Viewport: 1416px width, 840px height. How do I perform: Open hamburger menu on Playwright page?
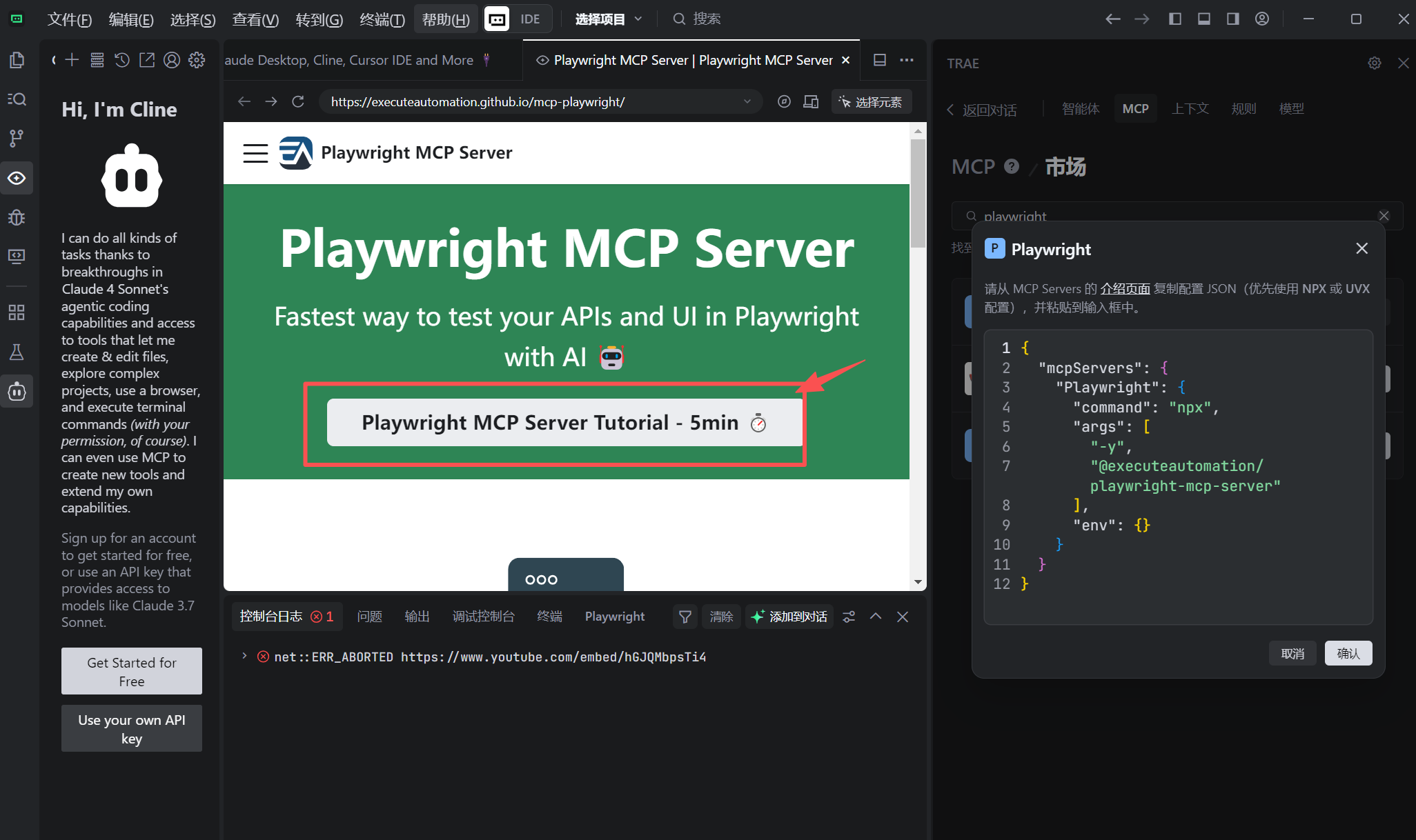pyautogui.click(x=255, y=152)
